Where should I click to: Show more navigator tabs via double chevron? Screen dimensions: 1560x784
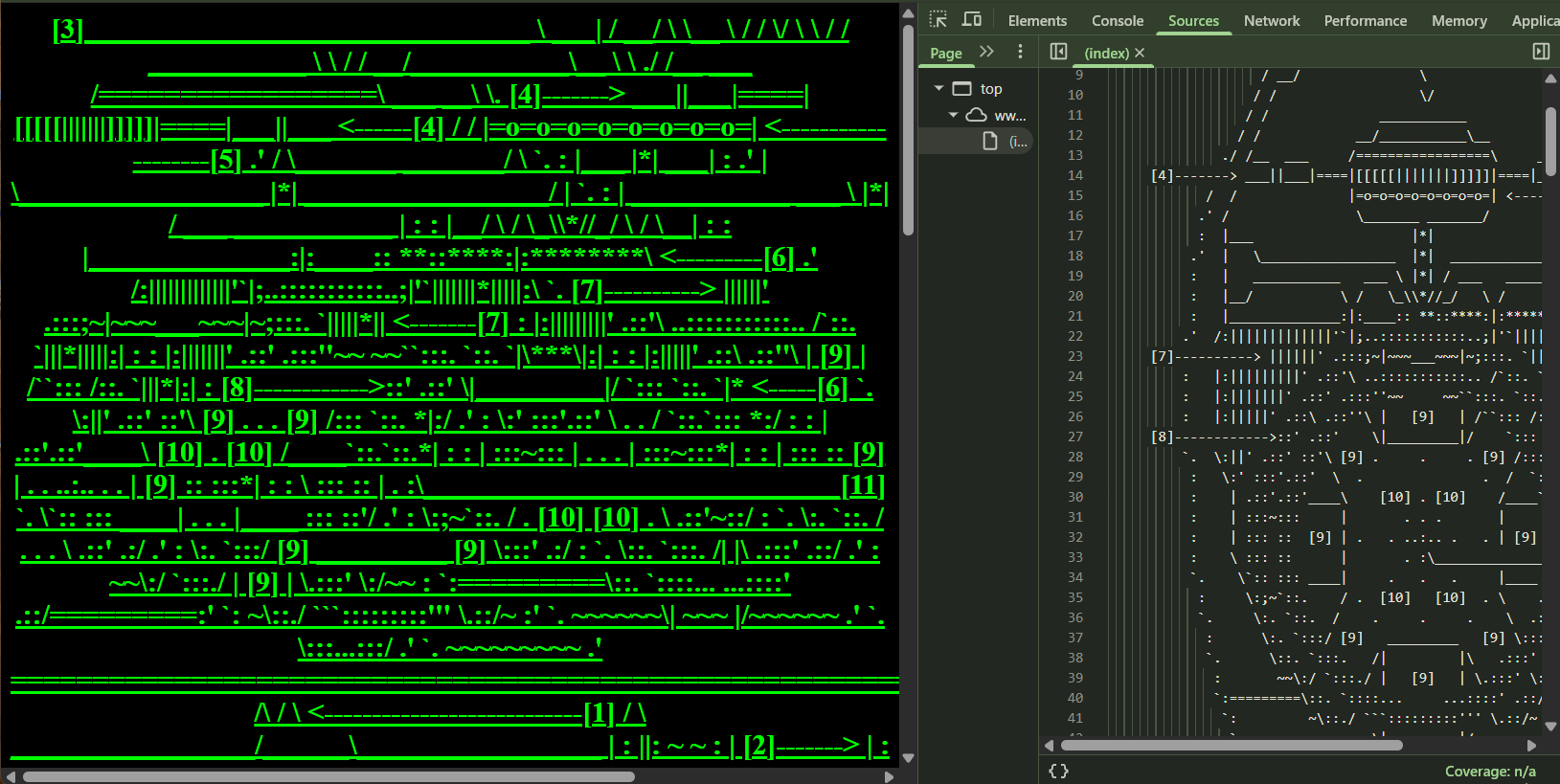(x=986, y=52)
